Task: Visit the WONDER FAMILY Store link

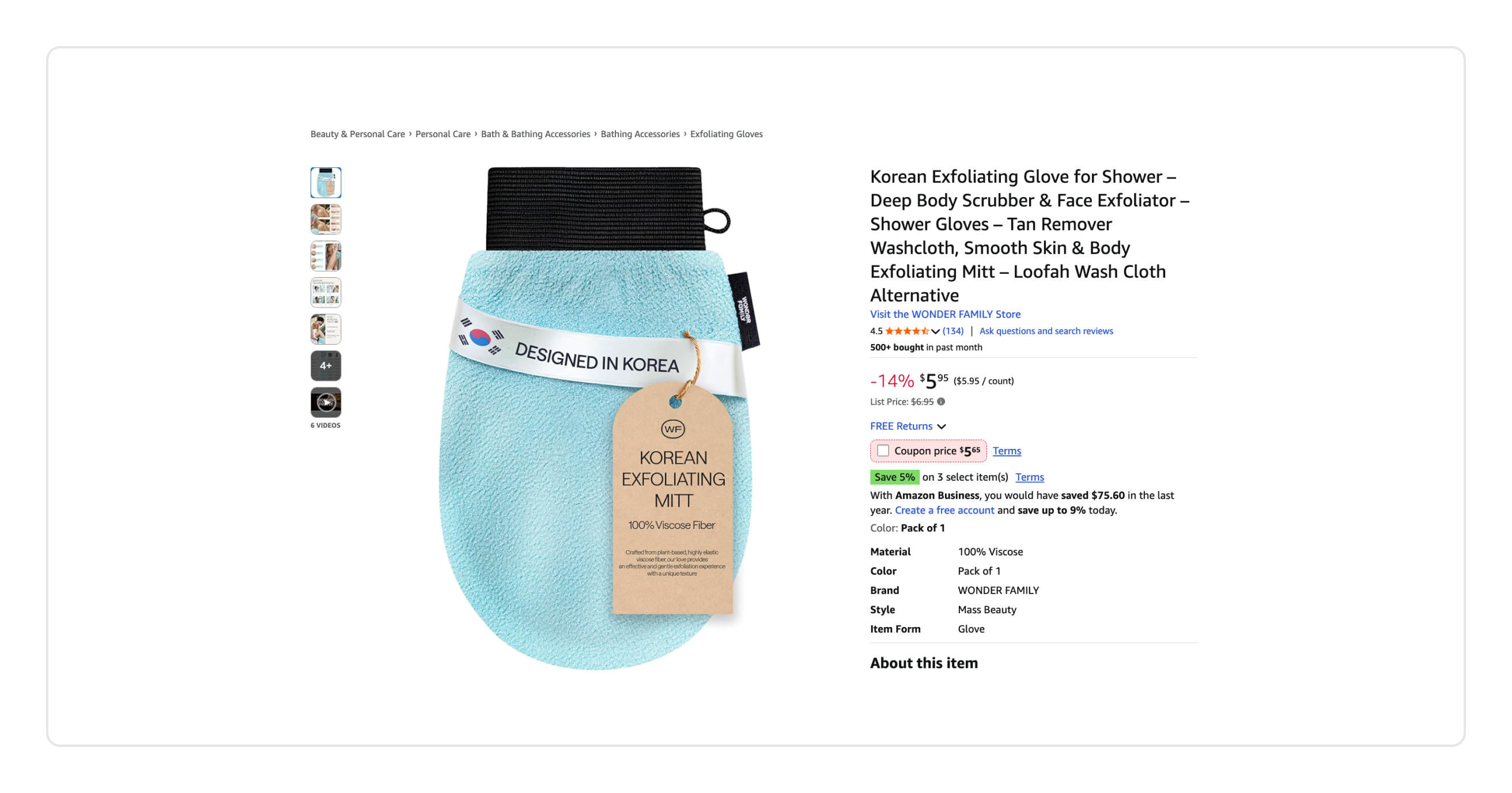Action: point(945,314)
